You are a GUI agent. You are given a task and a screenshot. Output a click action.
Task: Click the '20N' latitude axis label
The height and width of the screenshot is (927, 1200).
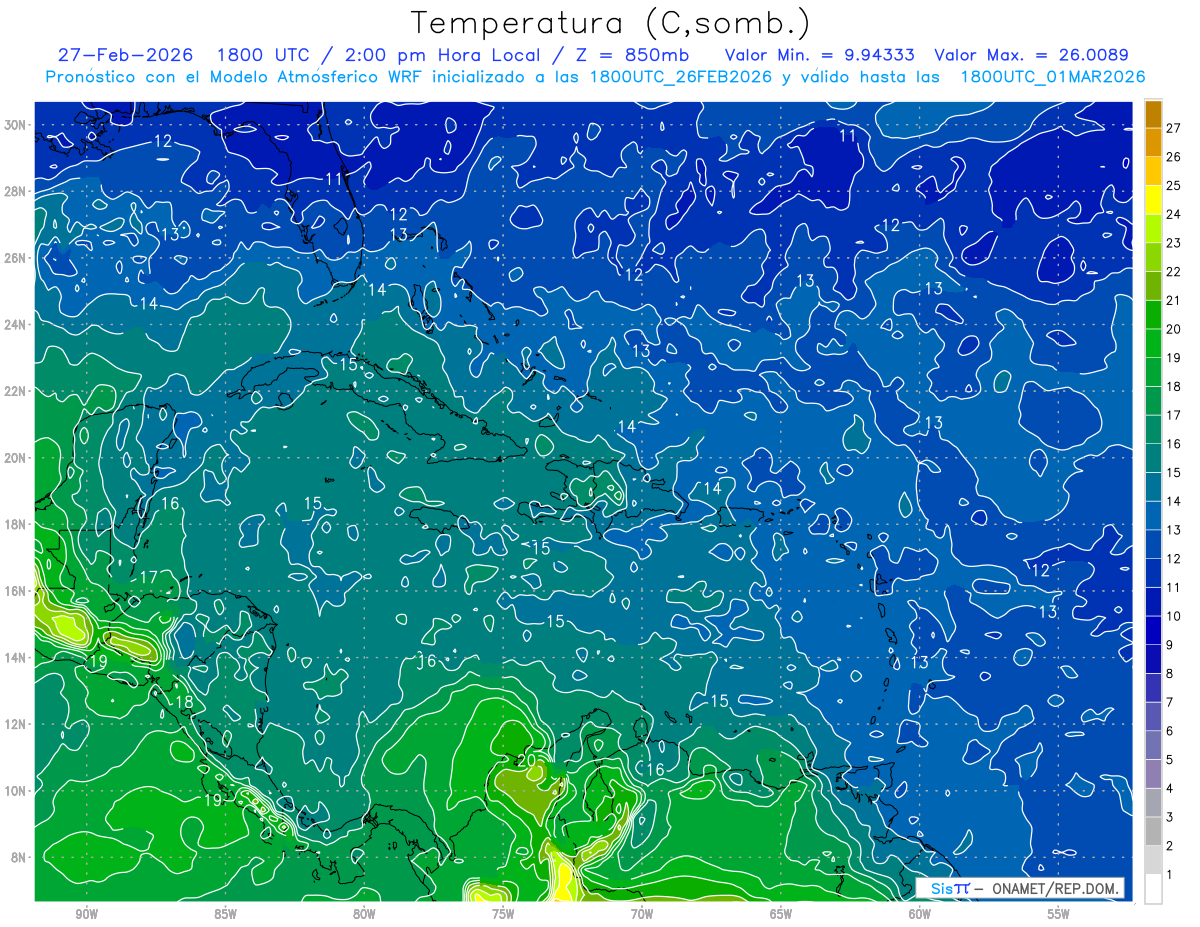[17, 457]
